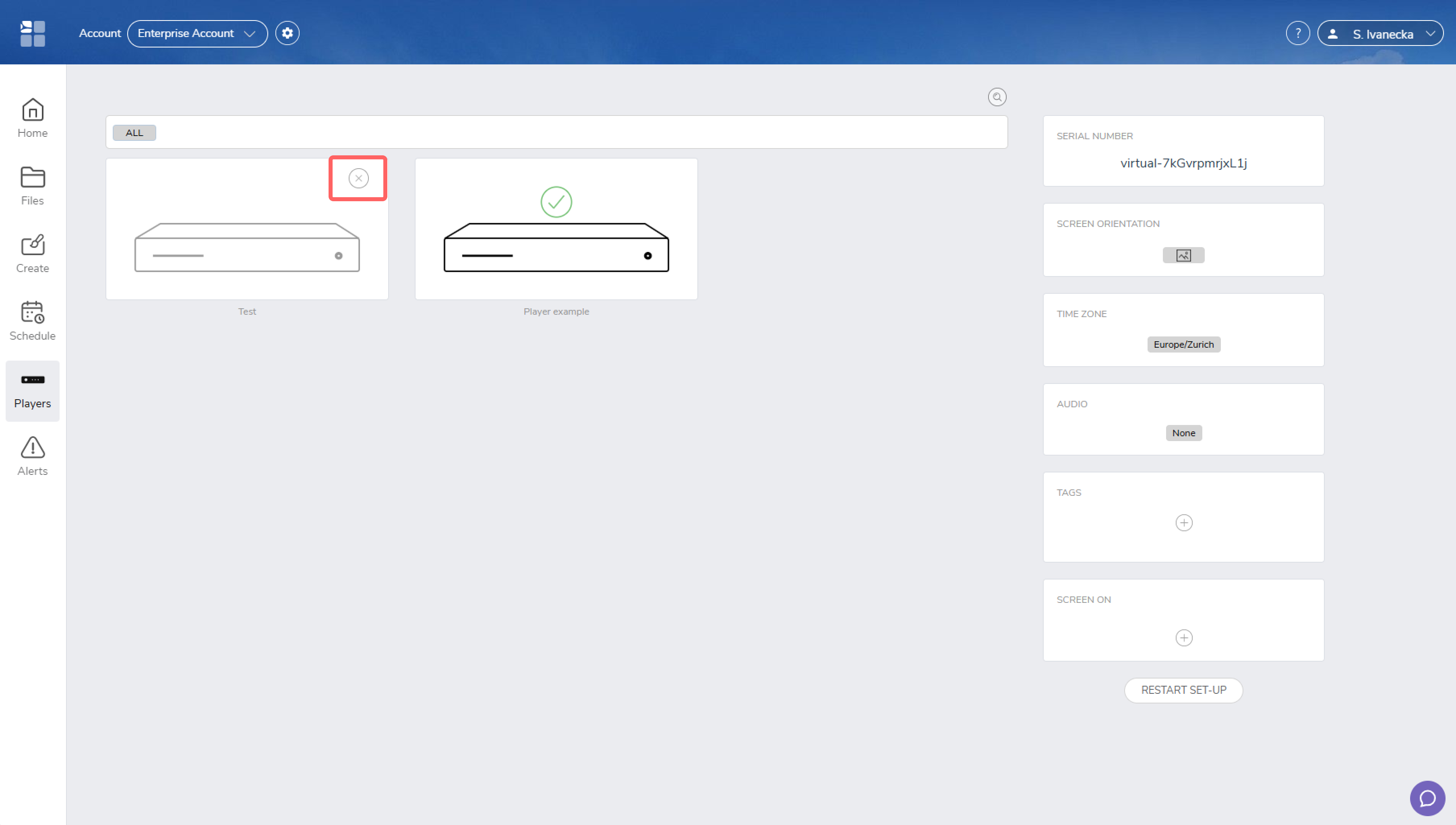This screenshot has width=1456, height=825.
Task: Click the RESTART SET-UP button
Action: coord(1183,690)
